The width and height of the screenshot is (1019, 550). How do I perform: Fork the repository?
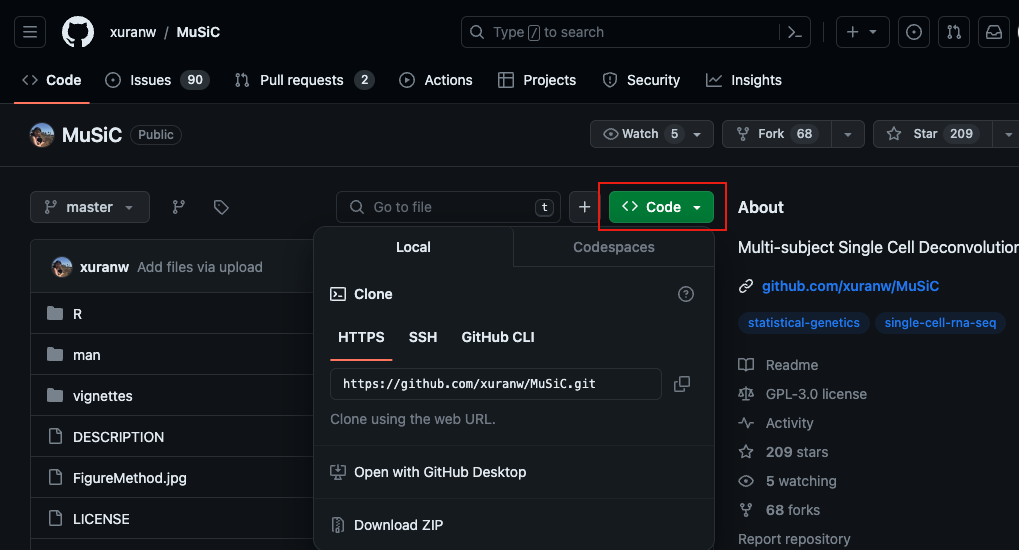click(x=777, y=134)
